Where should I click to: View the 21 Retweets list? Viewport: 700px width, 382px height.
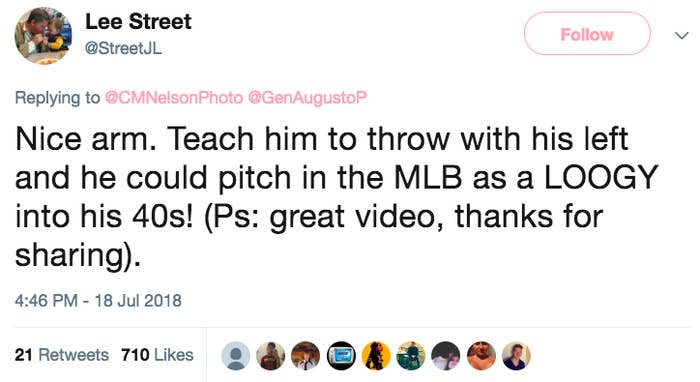click(x=62, y=355)
